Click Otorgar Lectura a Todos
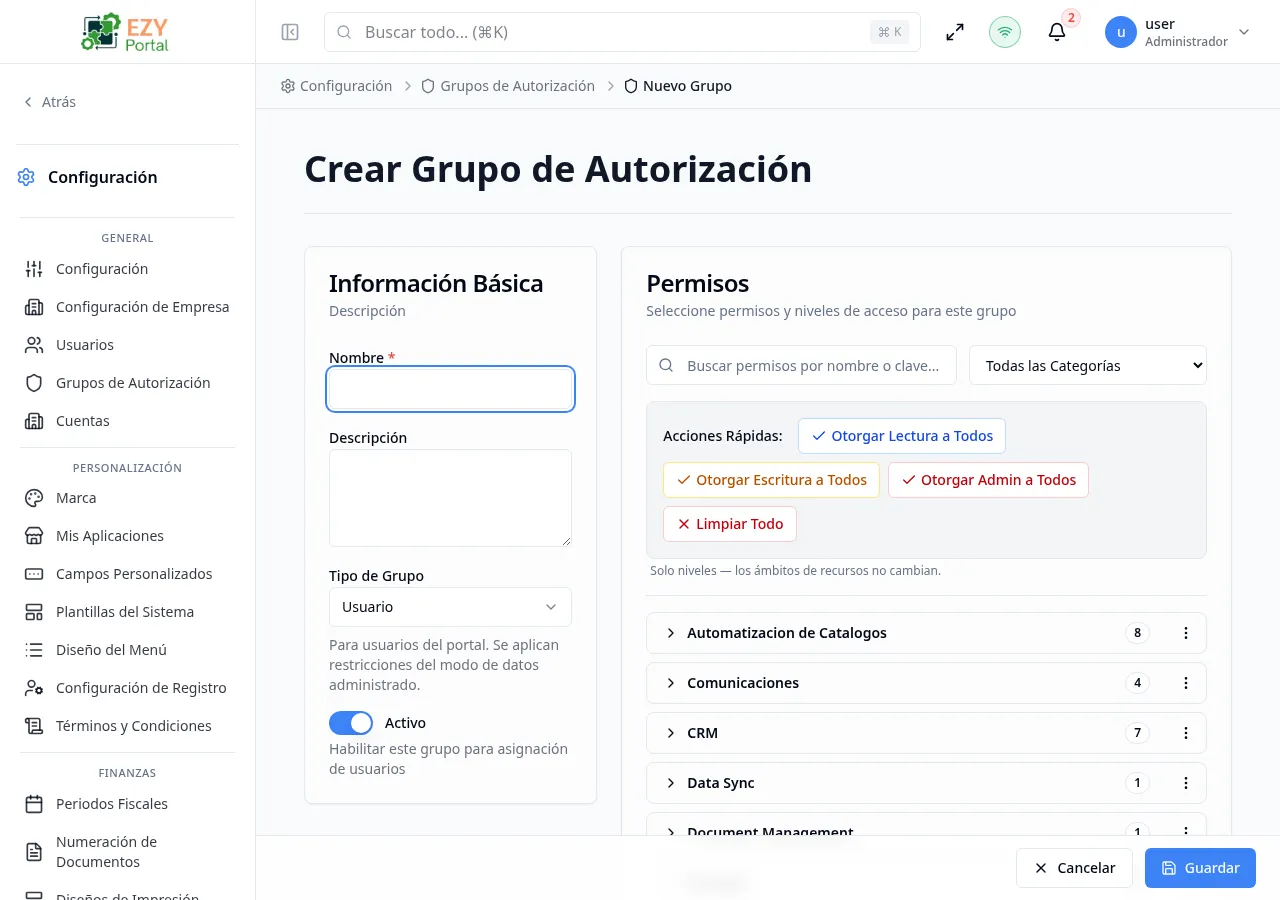1280x900 pixels. pyautogui.click(x=902, y=436)
